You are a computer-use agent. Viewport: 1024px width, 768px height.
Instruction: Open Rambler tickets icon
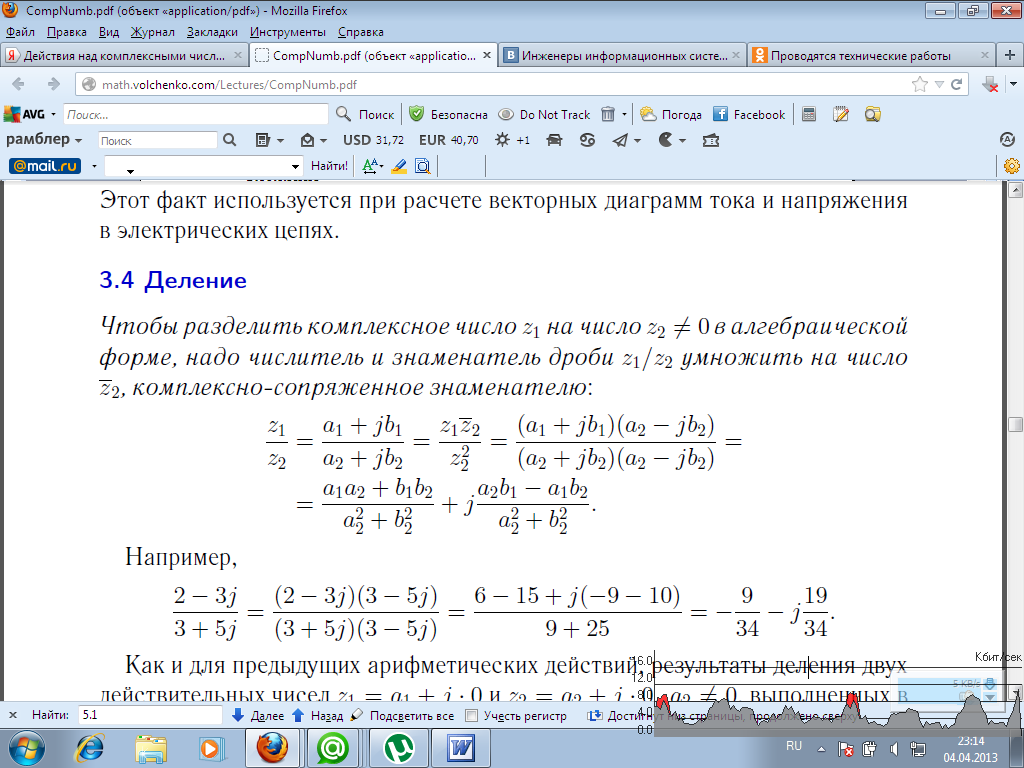click(711, 140)
